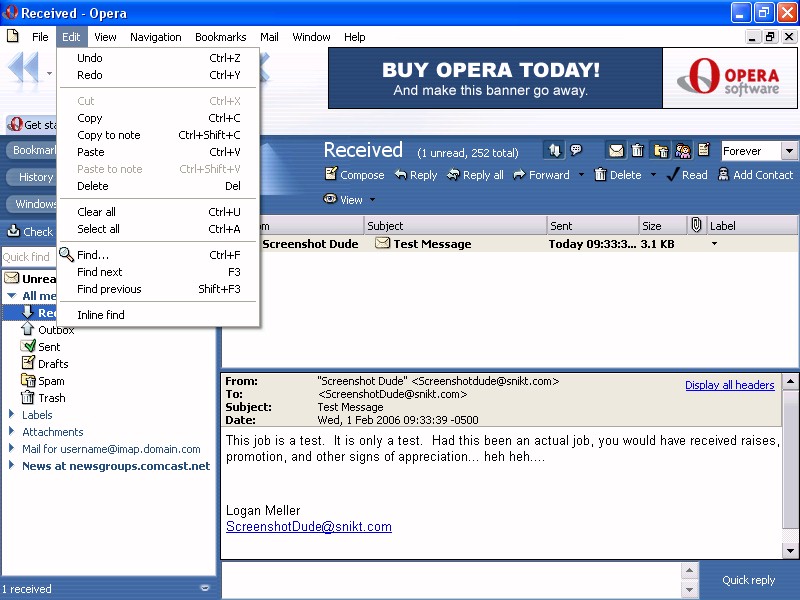800x600 pixels.
Task: Expand the Labels tree node
Action: click(x=11, y=414)
